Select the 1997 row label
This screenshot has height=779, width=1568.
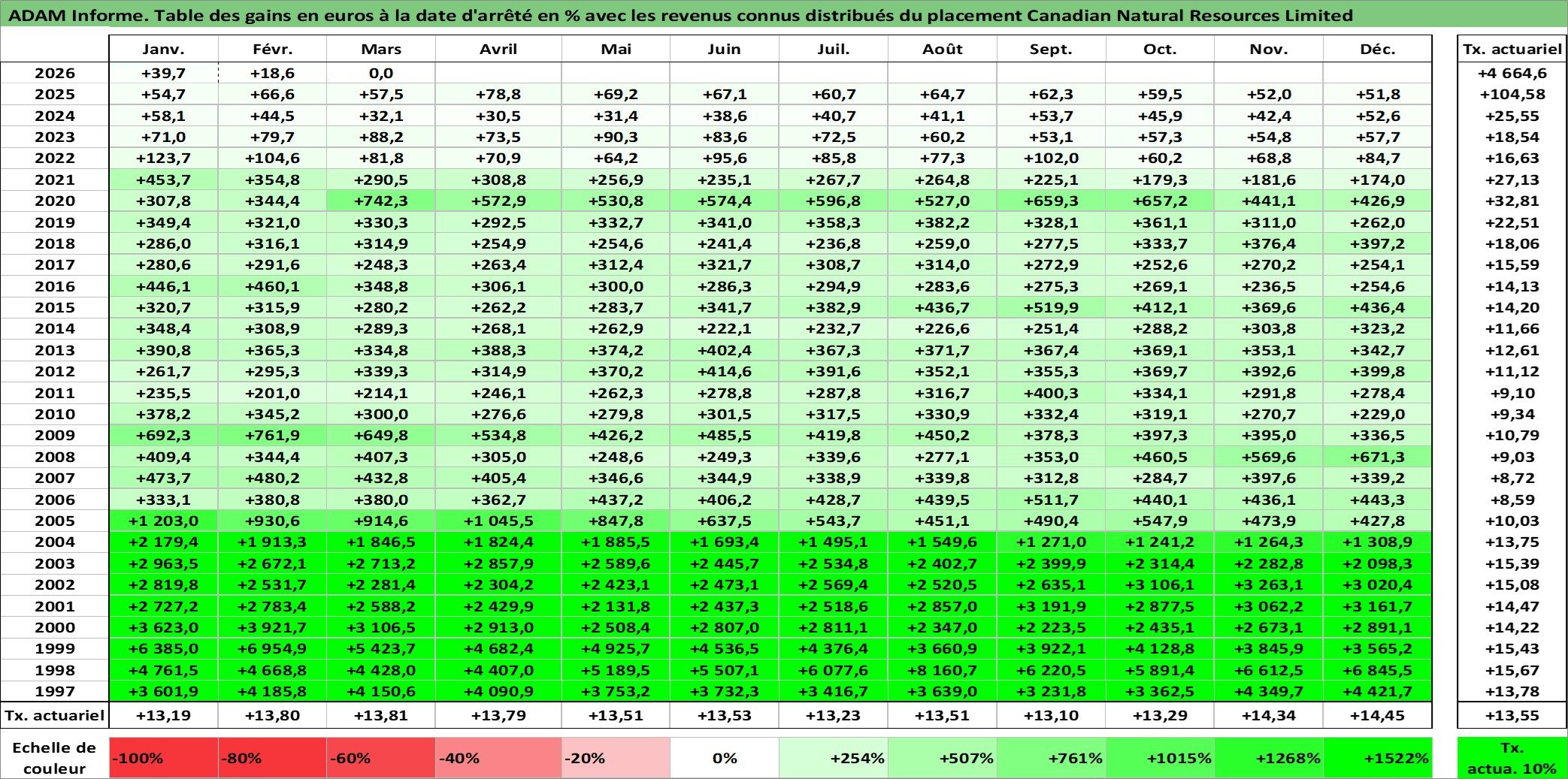pyautogui.click(x=55, y=691)
